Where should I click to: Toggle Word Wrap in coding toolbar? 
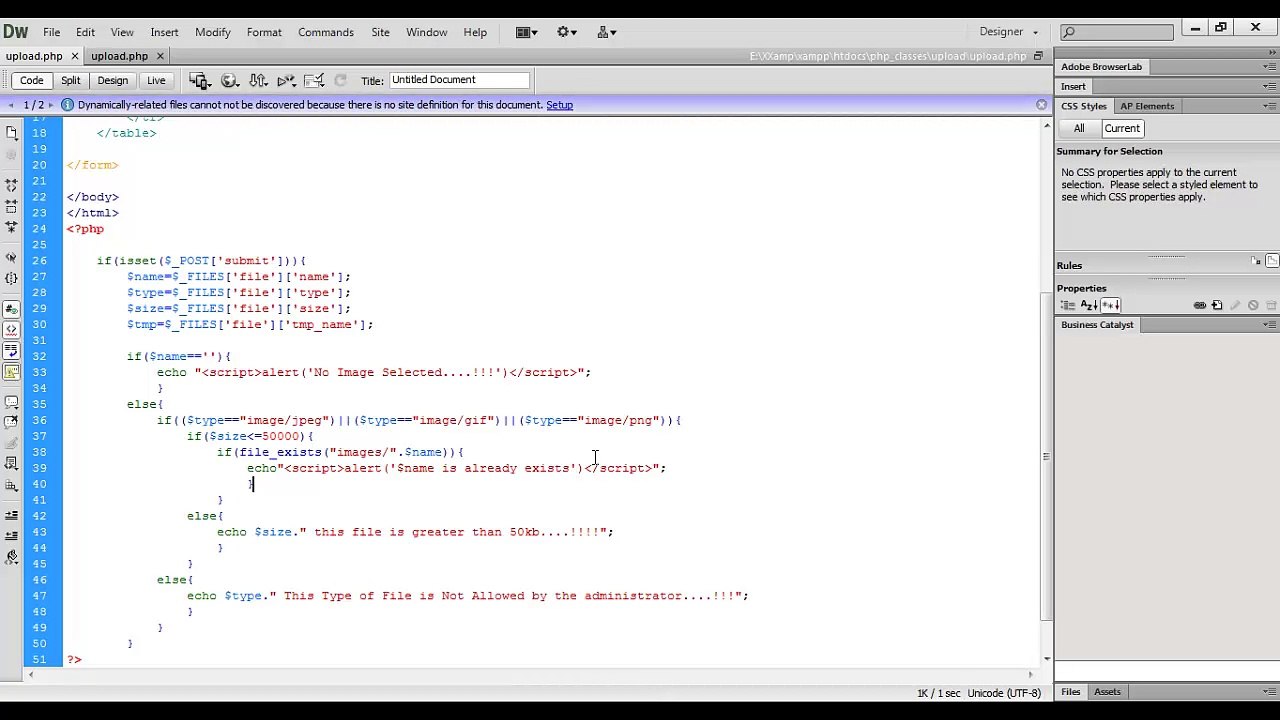click(x=12, y=350)
